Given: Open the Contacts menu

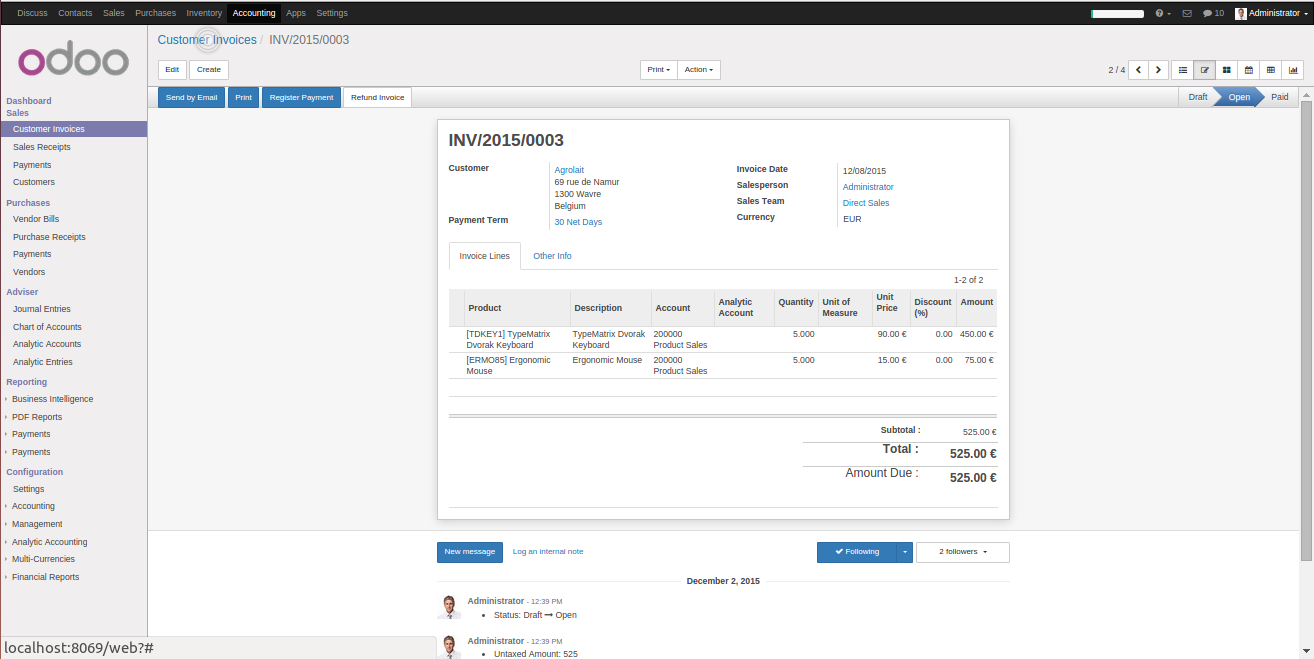Looking at the screenshot, I should click(75, 13).
